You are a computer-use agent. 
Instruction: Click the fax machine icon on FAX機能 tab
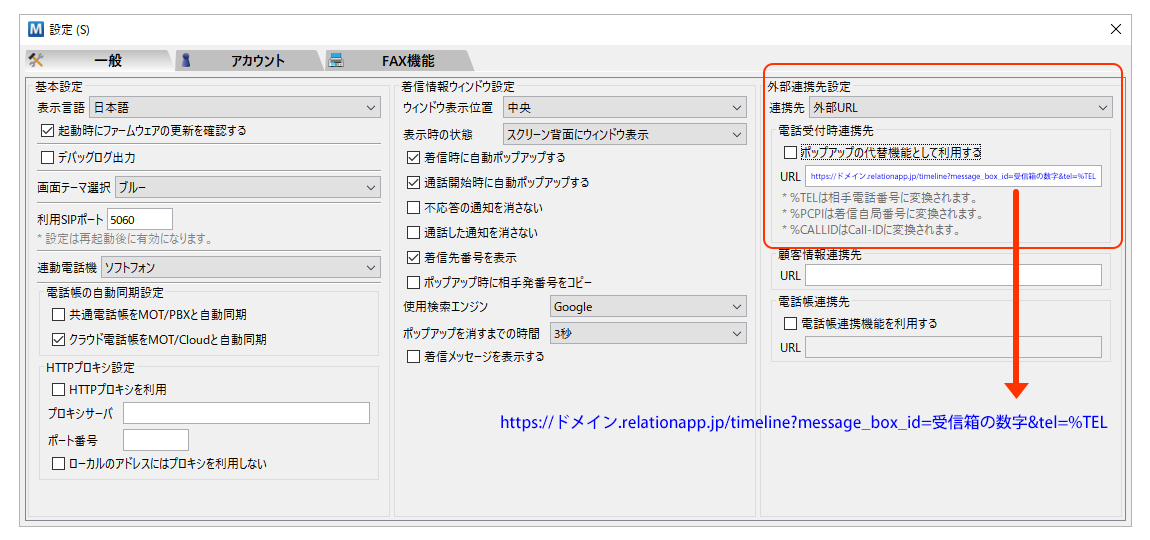pos(337,60)
